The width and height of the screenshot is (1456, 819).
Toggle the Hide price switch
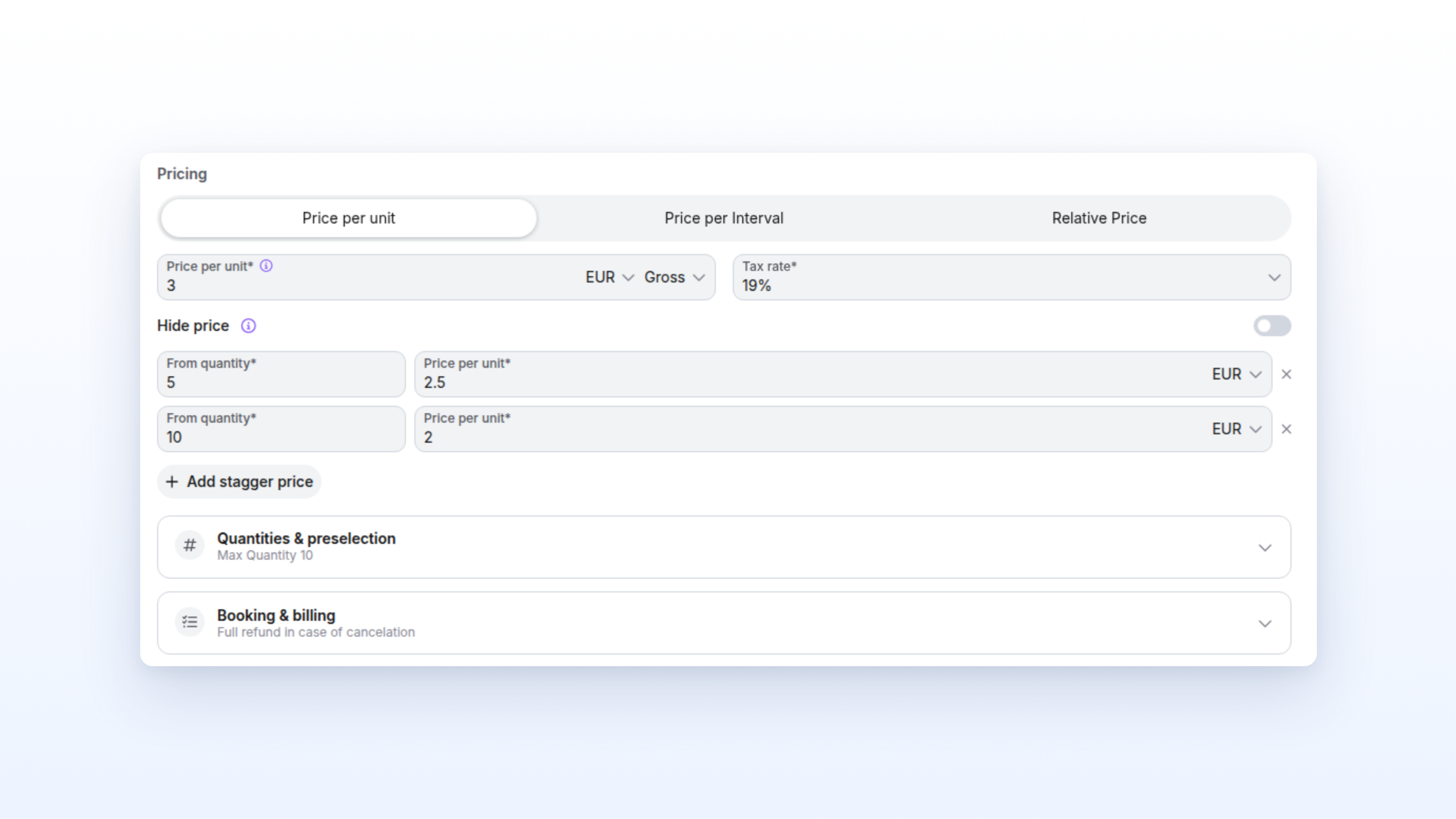(1271, 326)
